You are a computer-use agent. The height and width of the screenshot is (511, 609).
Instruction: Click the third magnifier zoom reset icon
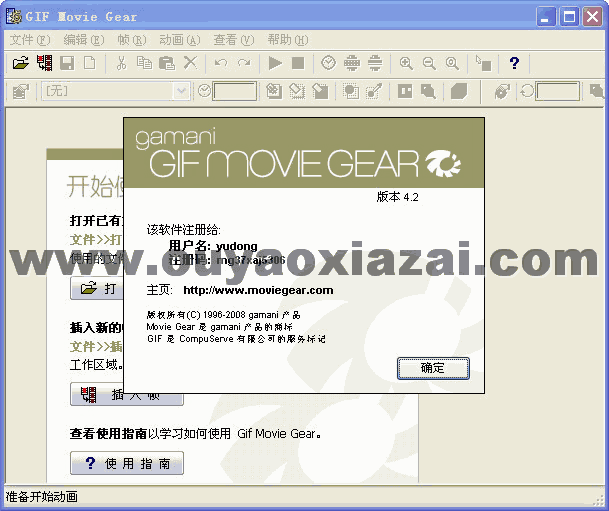(452, 63)
